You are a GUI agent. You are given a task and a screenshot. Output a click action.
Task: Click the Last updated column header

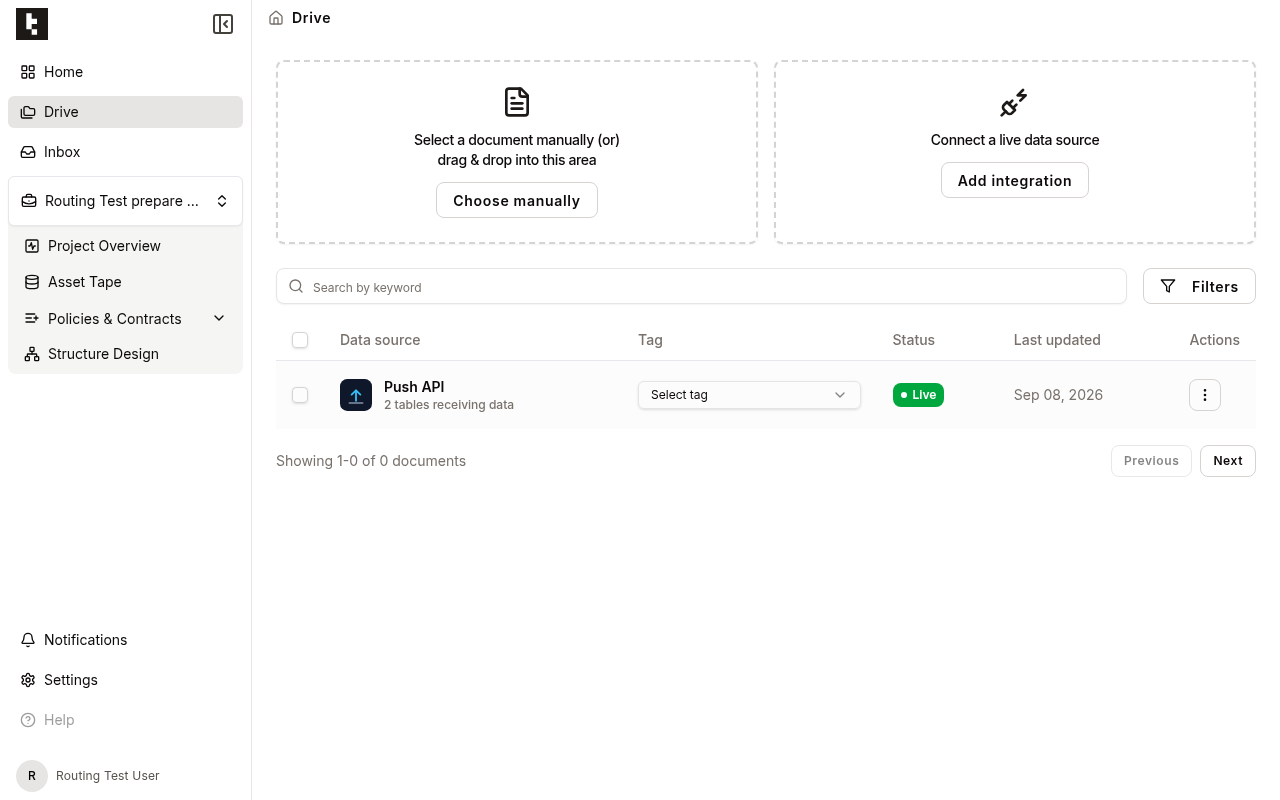coord(1057,340)
